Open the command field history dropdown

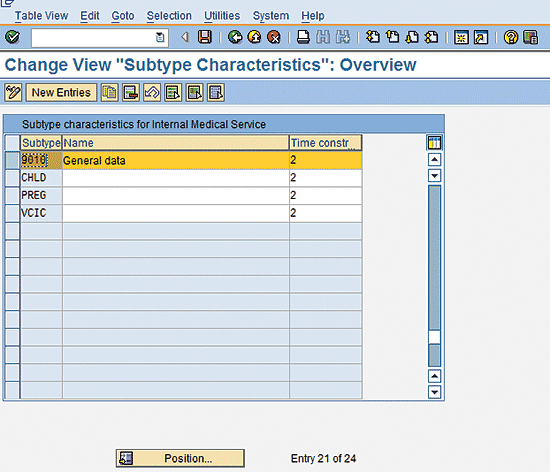click(x=160, y=37)
